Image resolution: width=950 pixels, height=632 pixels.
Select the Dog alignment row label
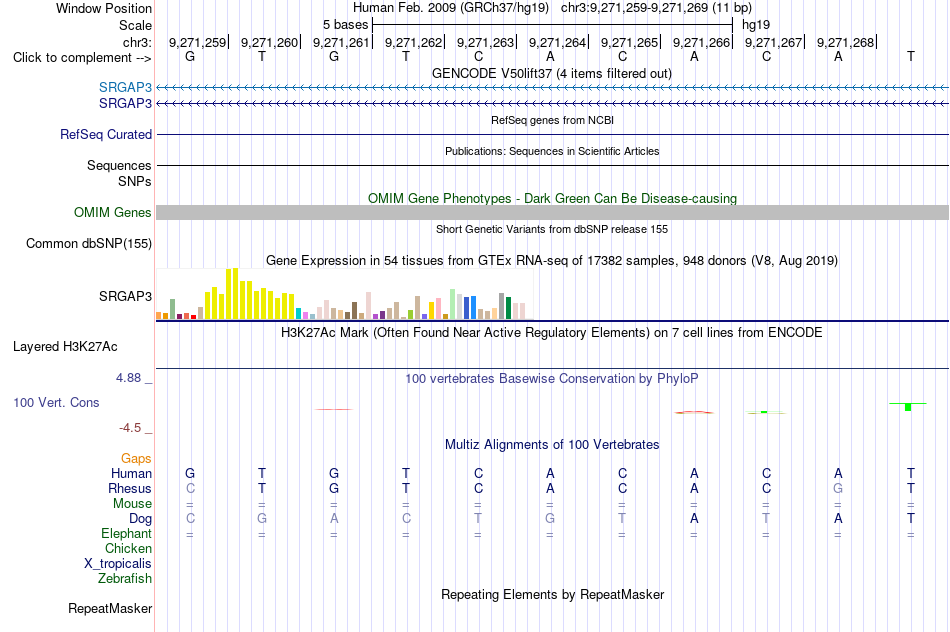[x=141, y=519]
